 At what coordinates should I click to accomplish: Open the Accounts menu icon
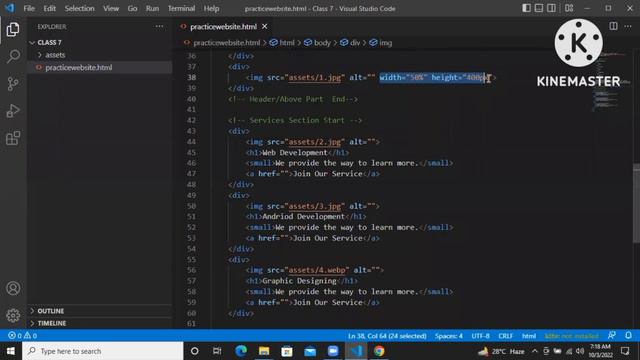click(13, 288)
